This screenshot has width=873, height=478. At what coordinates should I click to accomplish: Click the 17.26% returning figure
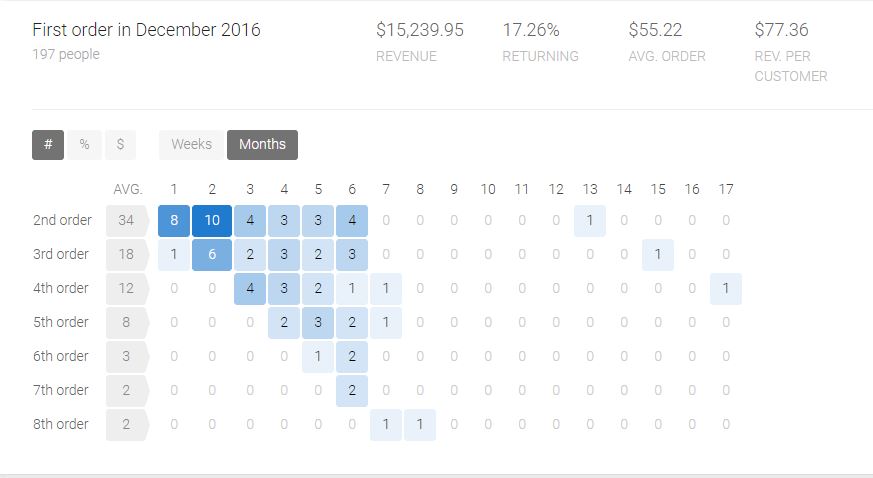click(531, 30)
